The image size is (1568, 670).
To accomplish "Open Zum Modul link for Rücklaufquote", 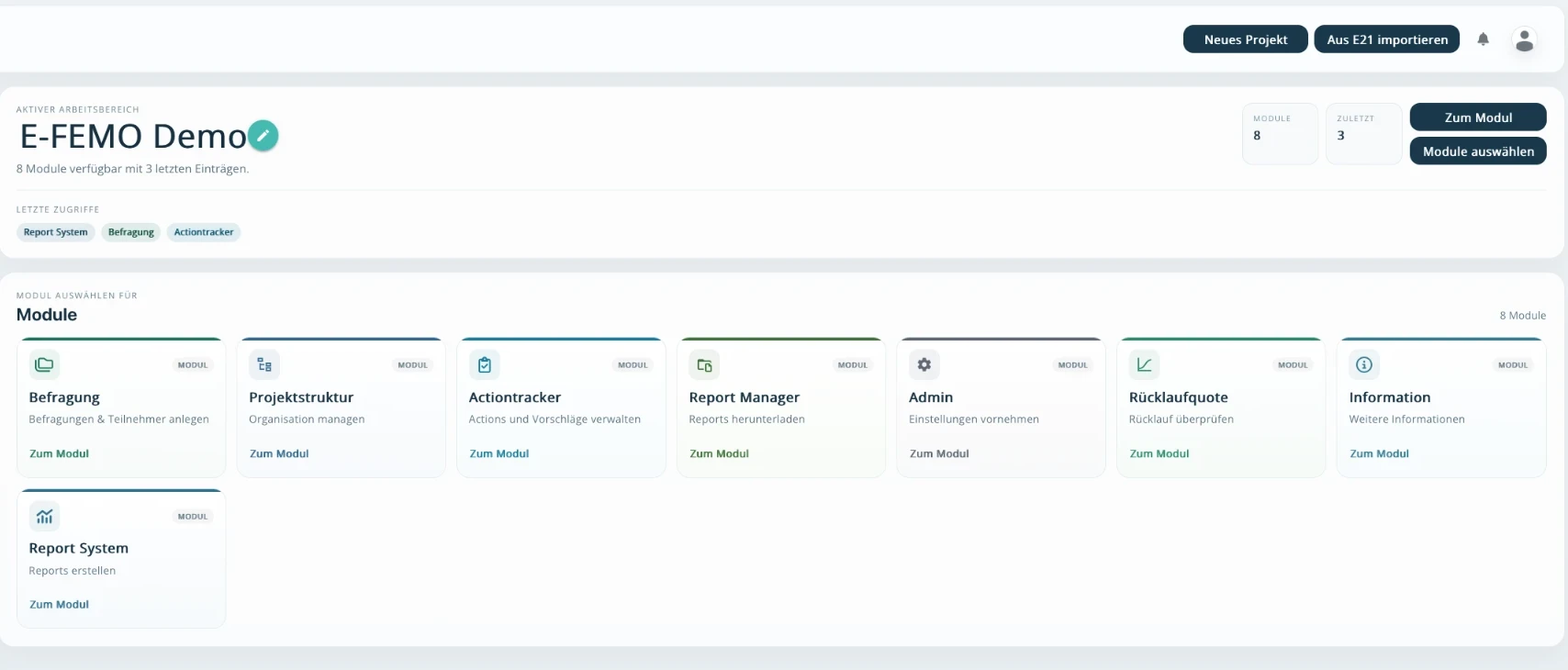I will coord(1159,453).
